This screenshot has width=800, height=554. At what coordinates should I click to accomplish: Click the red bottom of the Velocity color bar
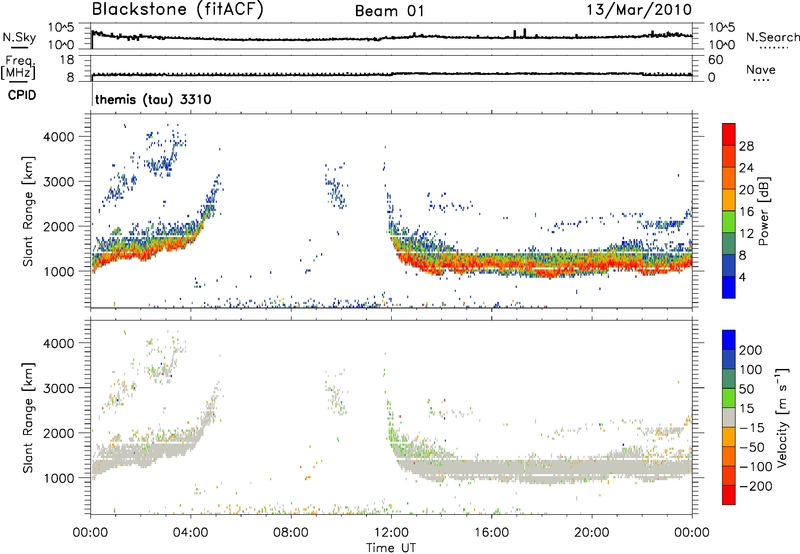coord(729,495)
